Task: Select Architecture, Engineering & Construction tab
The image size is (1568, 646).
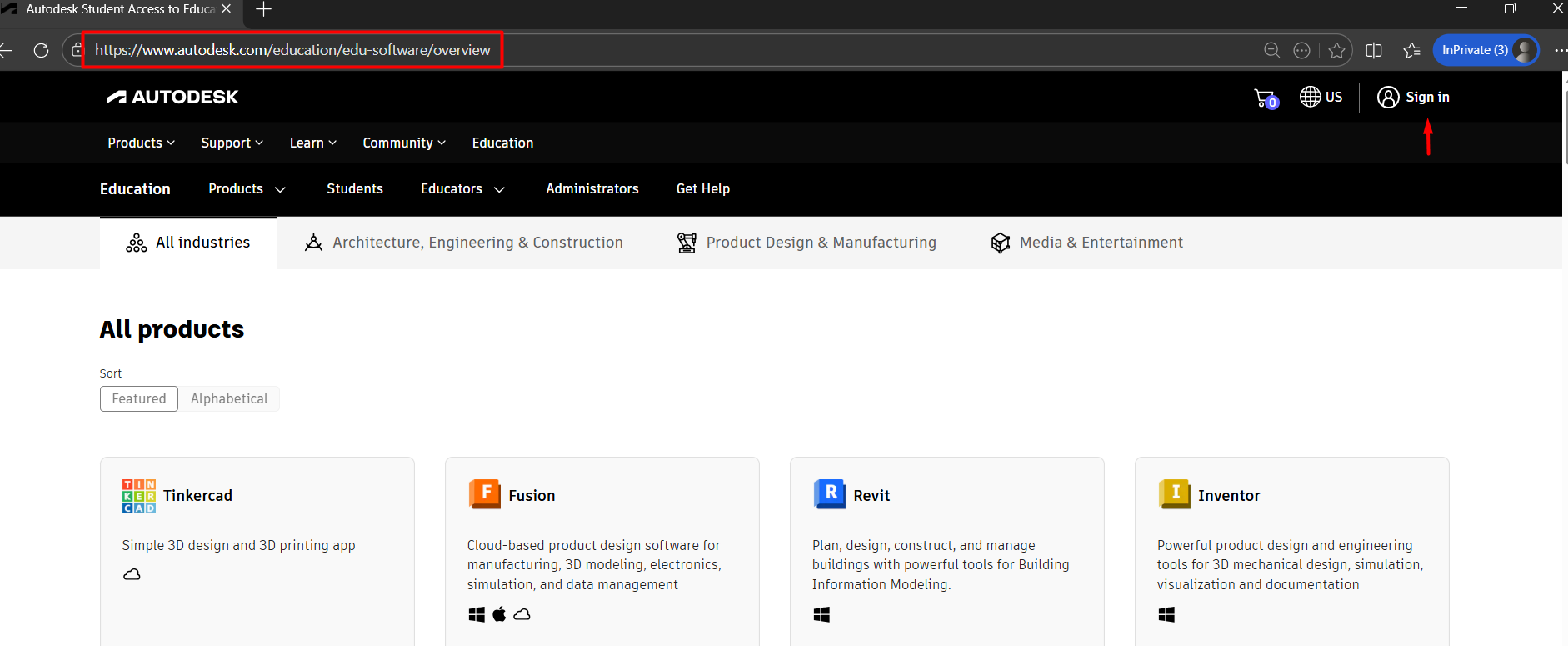Action: (464, 243)
